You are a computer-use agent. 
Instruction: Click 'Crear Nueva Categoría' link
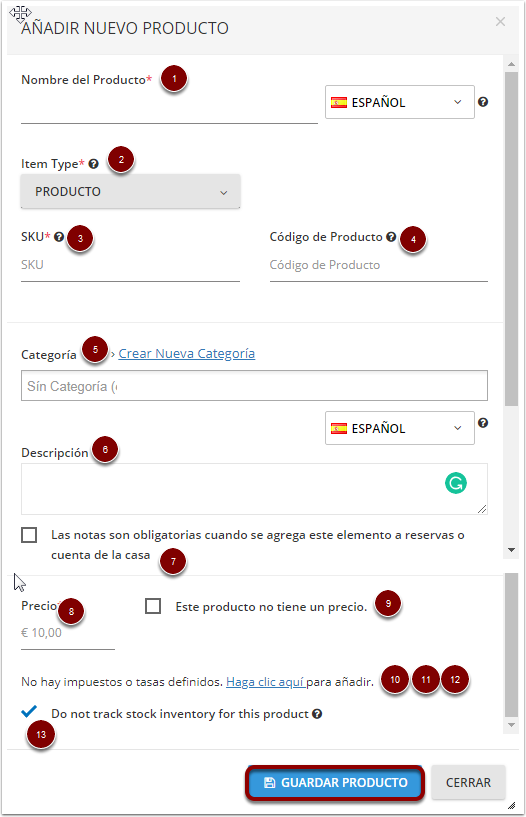click(x=186, y=354)
